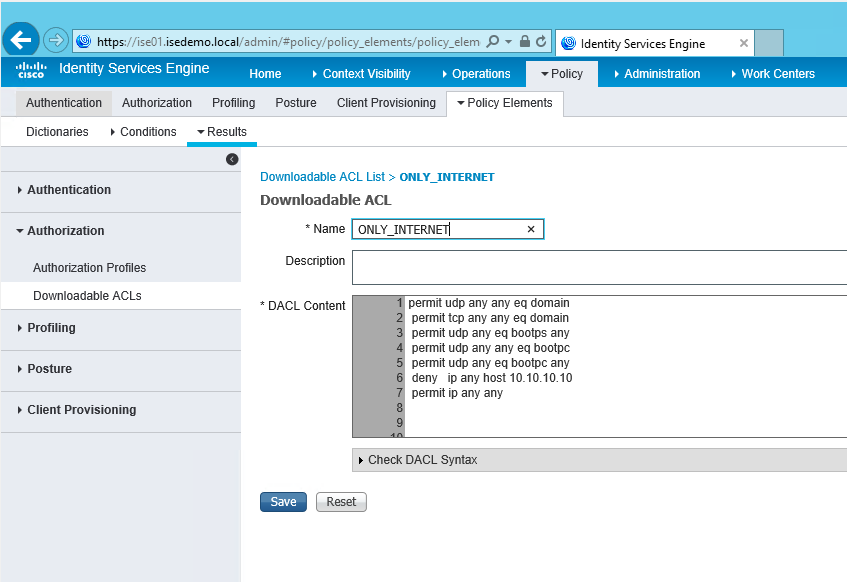Open the Client Provisioning tab
Screen dimensions: 847x582
(386, 103)
